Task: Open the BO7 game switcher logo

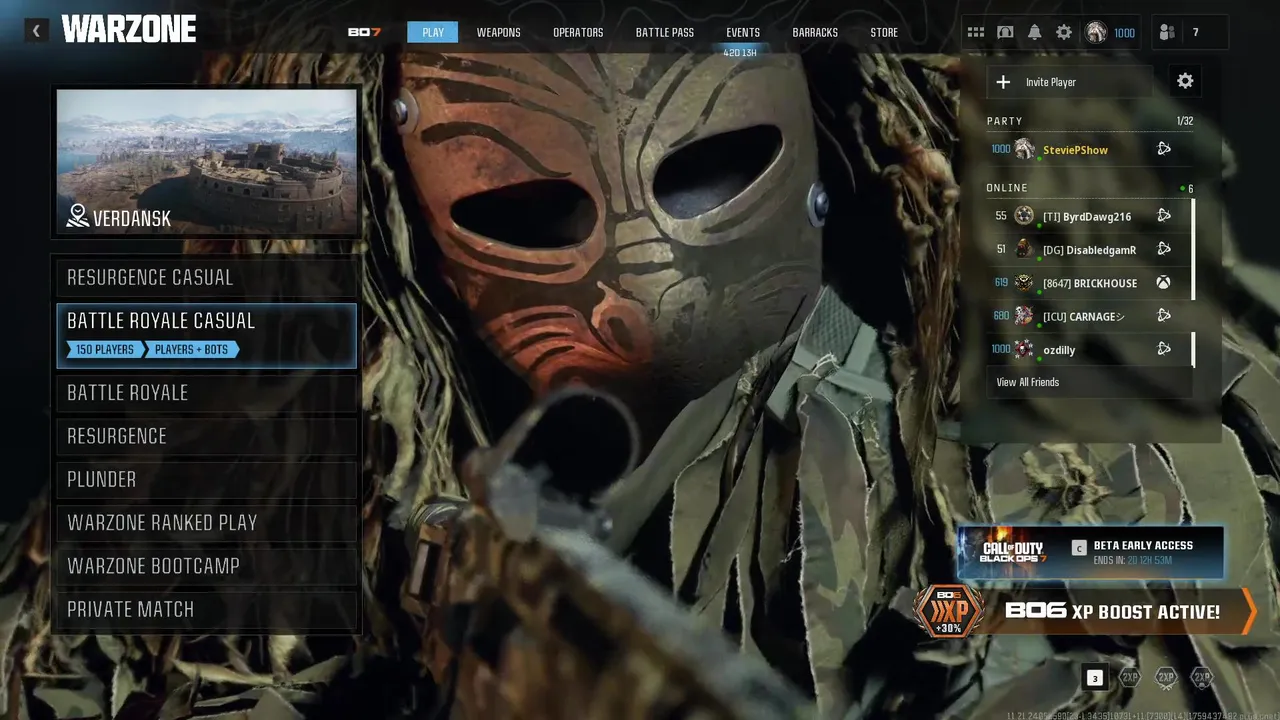Action: tap(364, 32)
